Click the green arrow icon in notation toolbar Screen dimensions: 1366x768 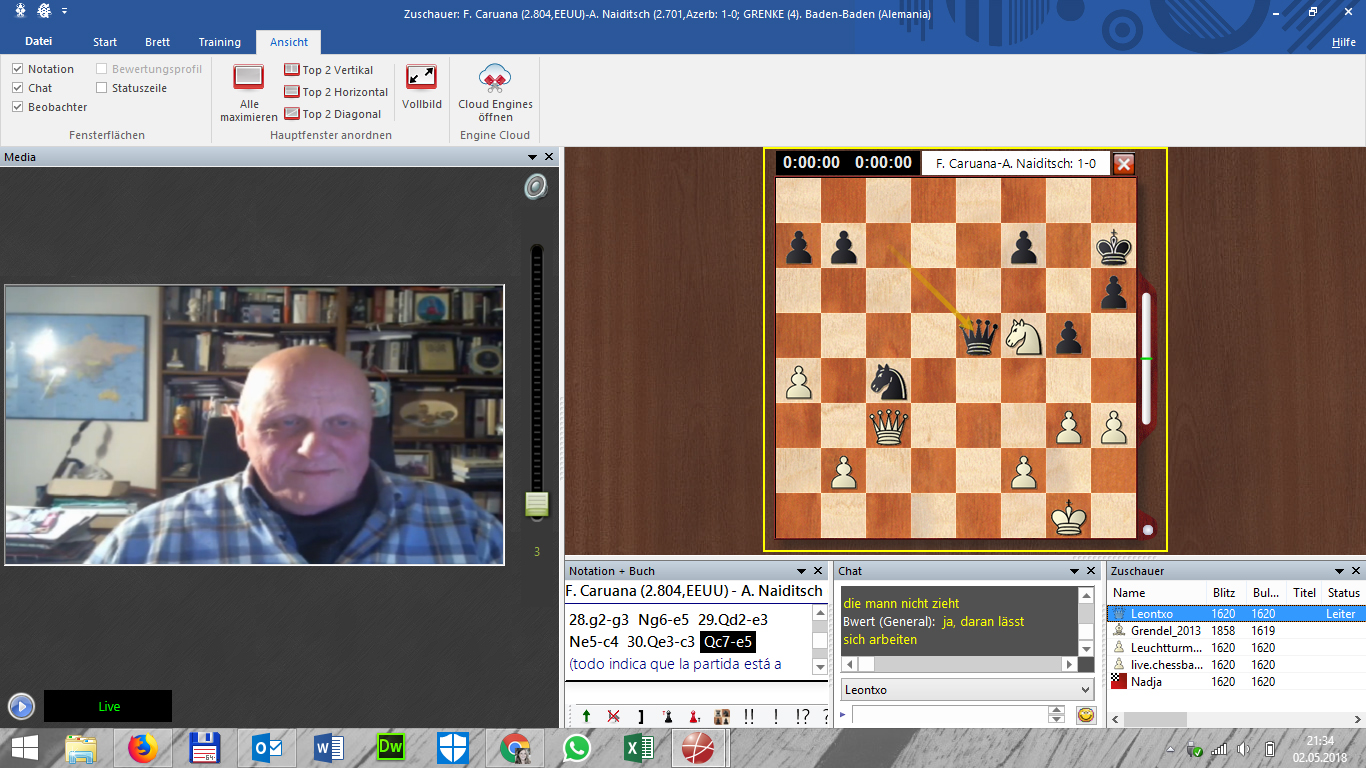(586, 716)
